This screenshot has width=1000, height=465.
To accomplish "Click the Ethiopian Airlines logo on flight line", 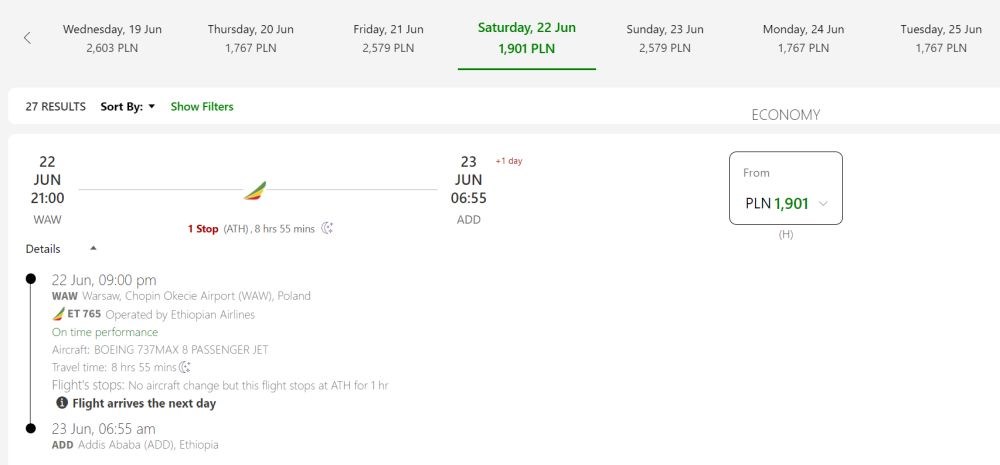I will point(255,191).
